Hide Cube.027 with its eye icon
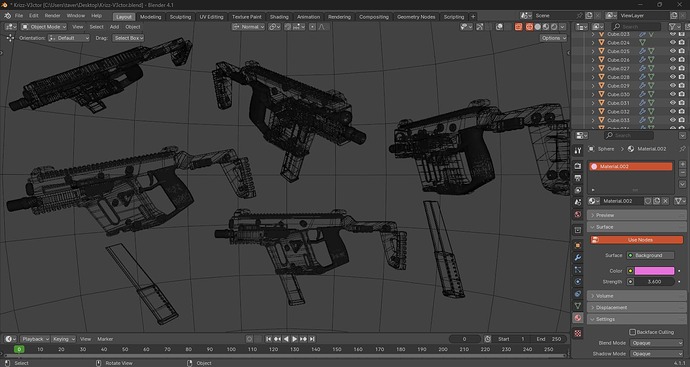 click(x=672, y=68)
